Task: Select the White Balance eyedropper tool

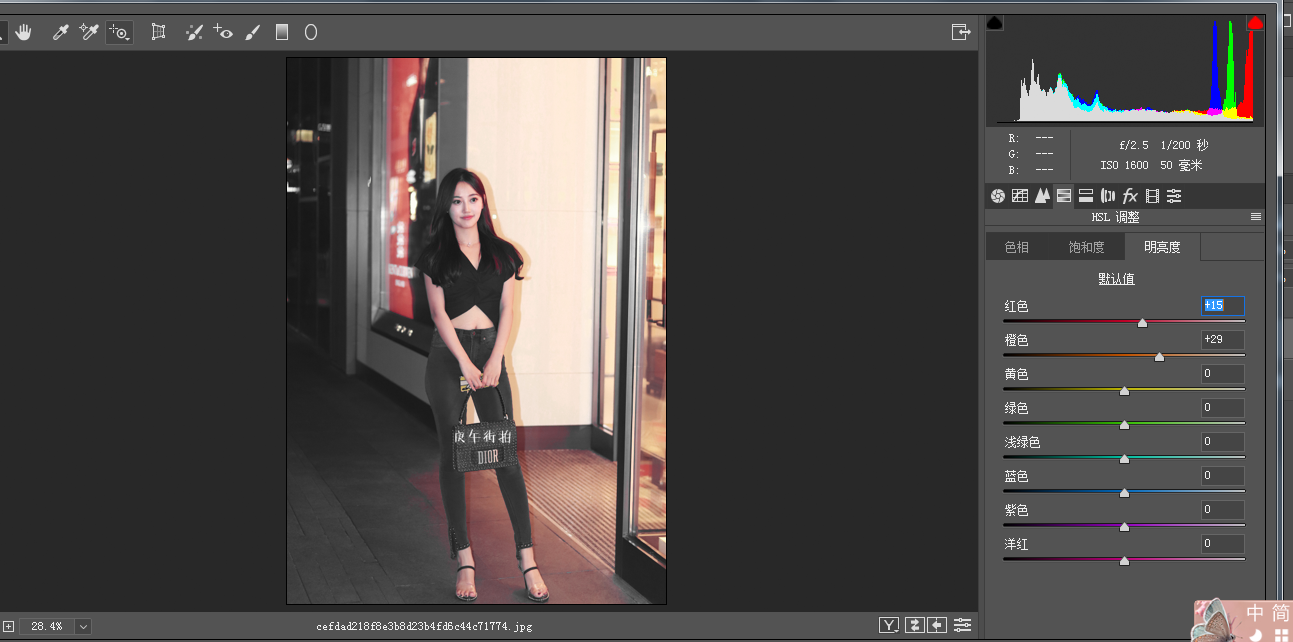Action: (x=60, y=32)
